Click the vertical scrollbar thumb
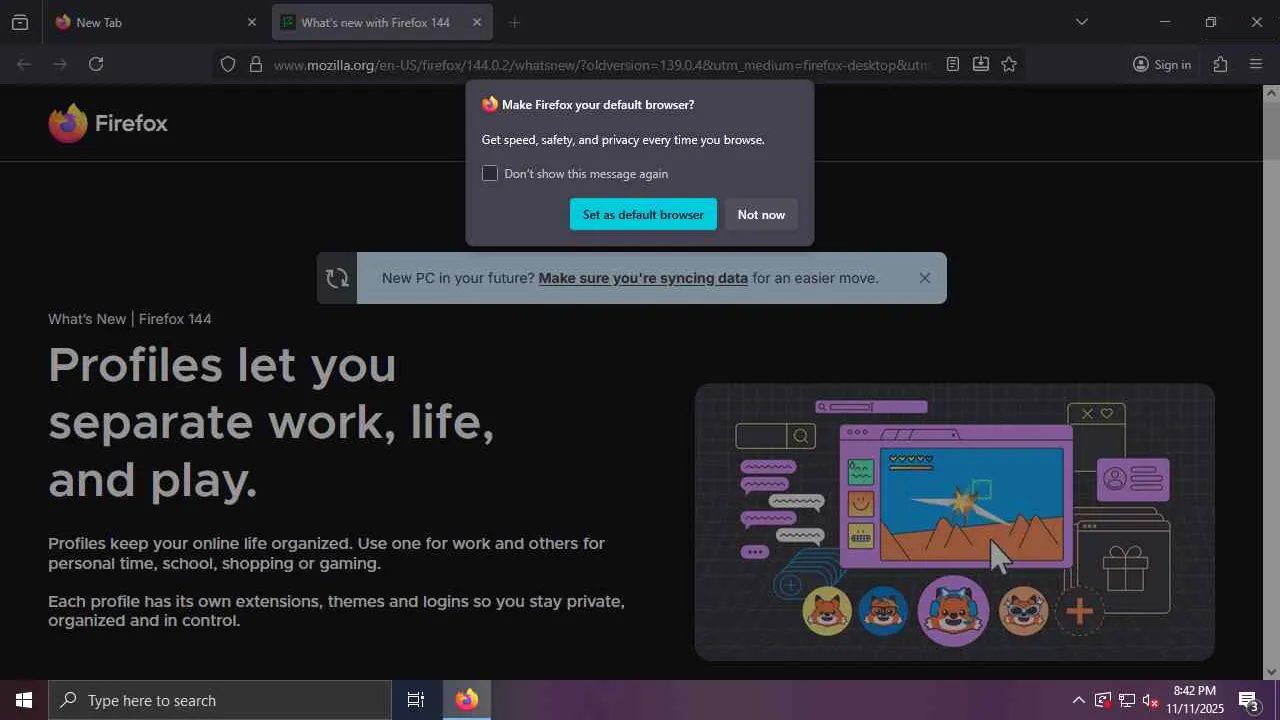The height and width of the screenshot is (720, 1280). point(1271,130)
